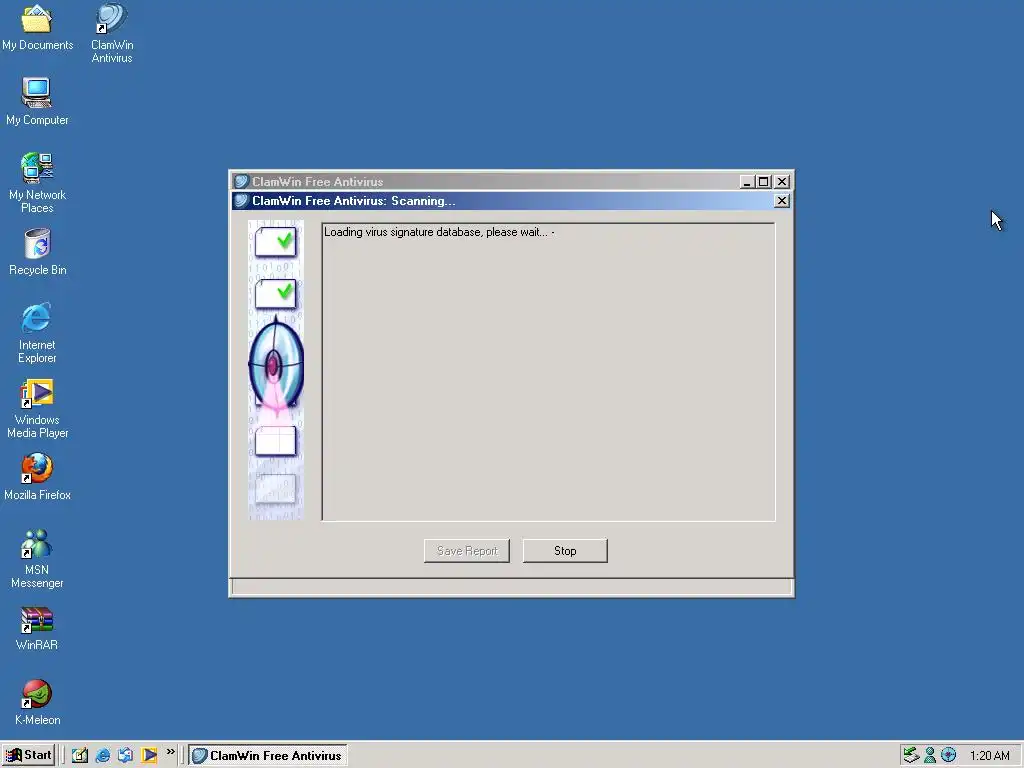Click the Start button

(28, 755)
